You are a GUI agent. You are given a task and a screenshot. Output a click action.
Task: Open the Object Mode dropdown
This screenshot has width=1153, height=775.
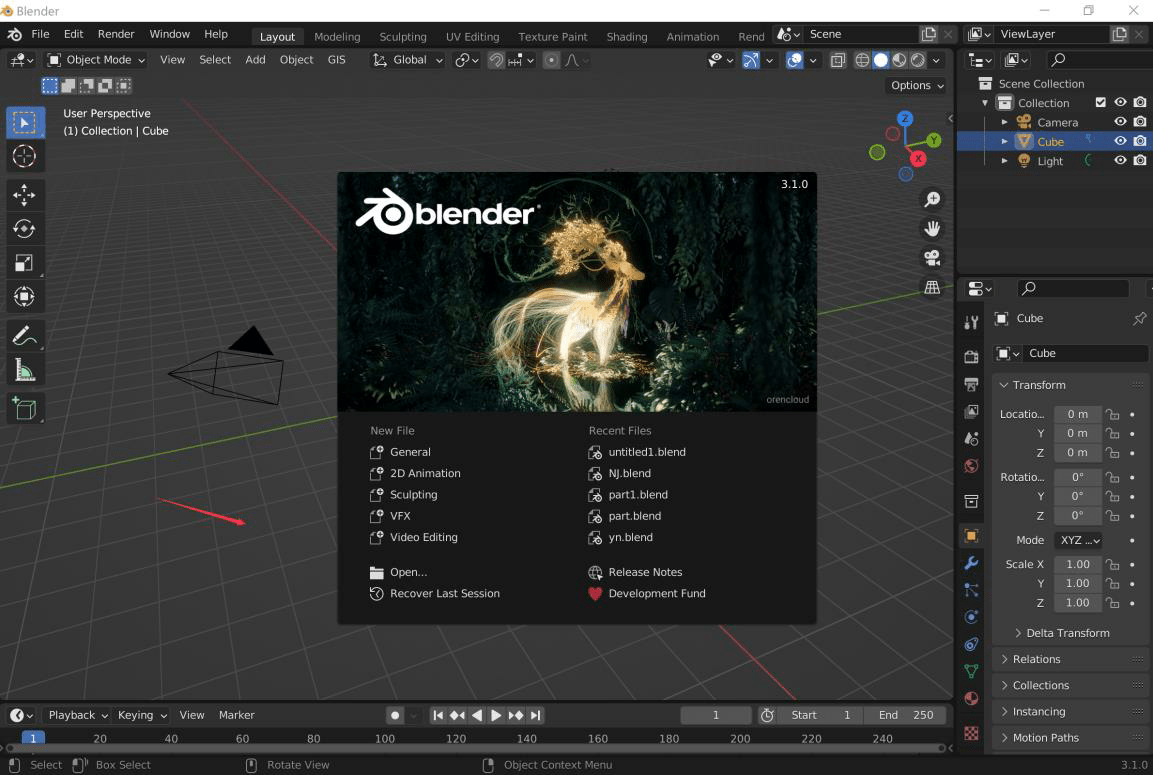[96, 60]
